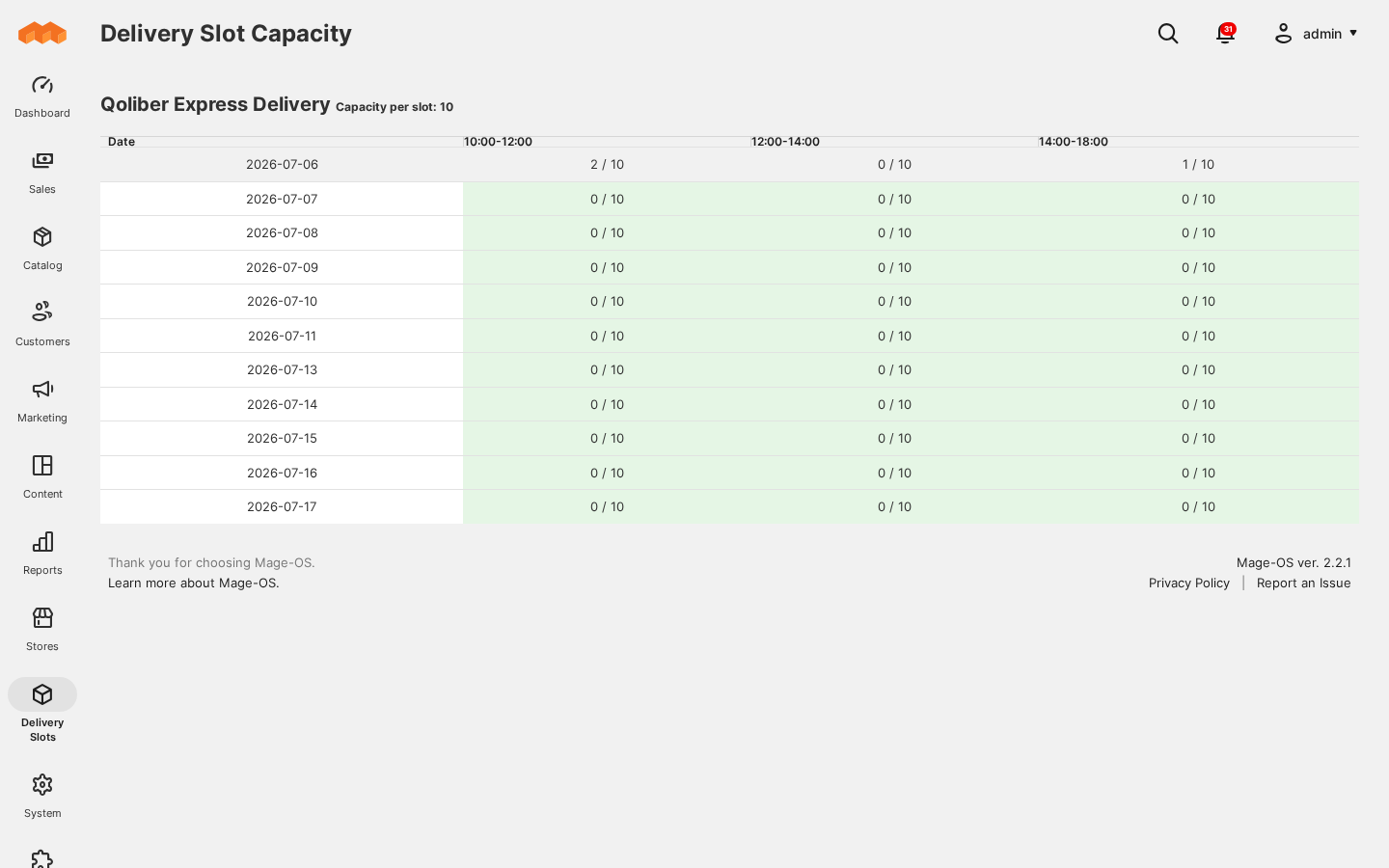Image resolution: width=1389 pixels, height=868 pixels.
Task: Select the 2026-07-17 date cell
Action: click(282, 507)
